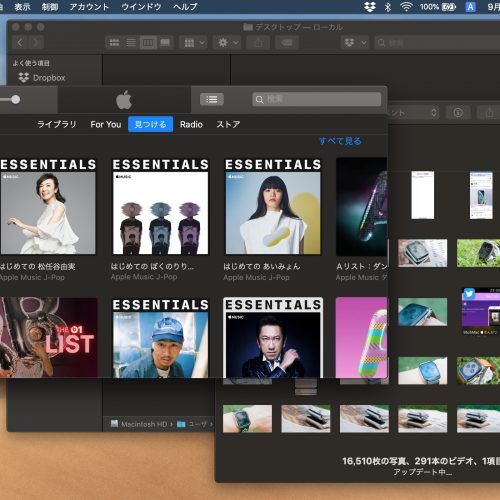
Task: Click the Photos share button
Action: [x=489, y=113]
